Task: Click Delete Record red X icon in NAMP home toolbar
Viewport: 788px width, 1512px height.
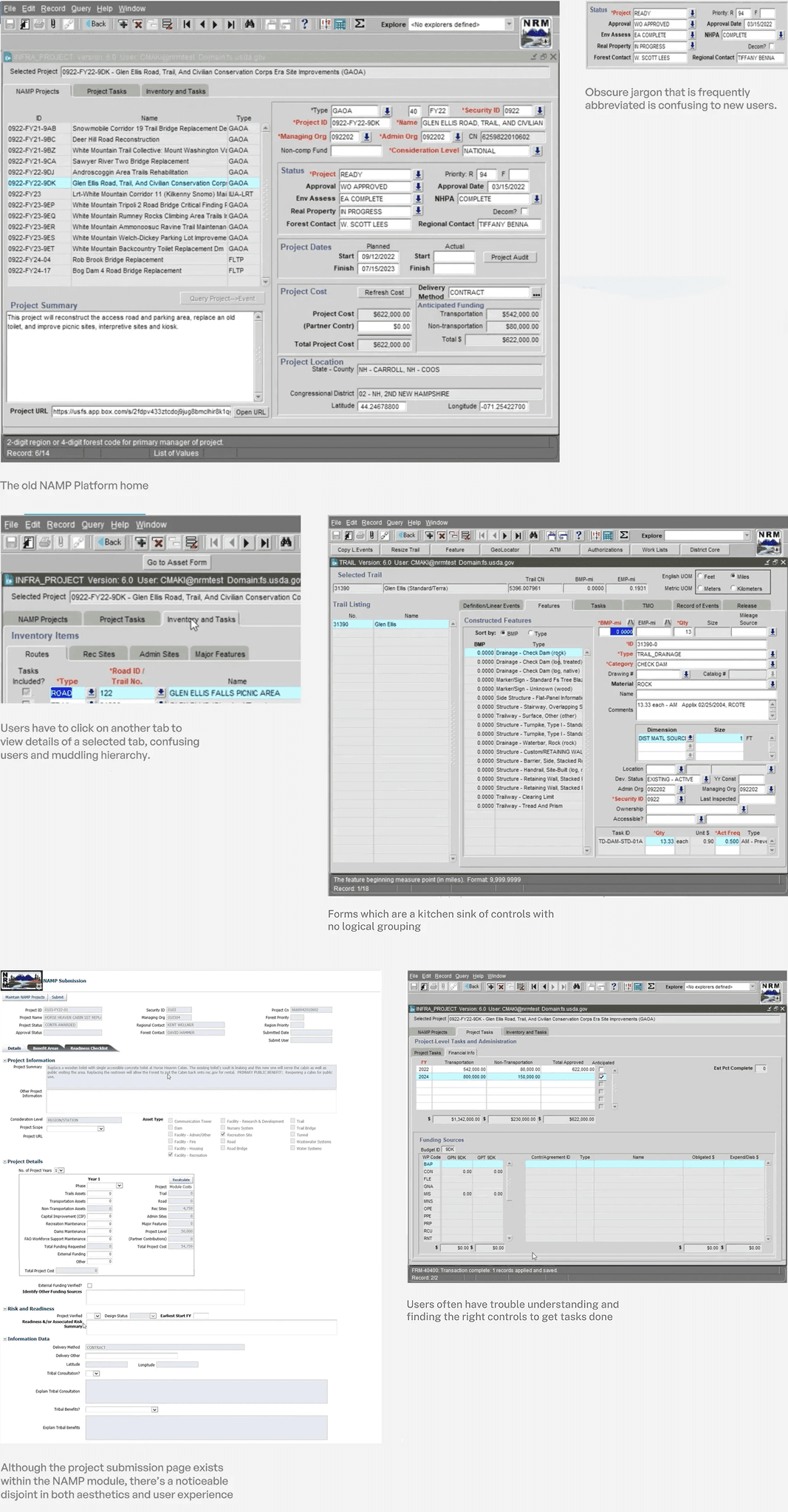Action: (138, 24)
